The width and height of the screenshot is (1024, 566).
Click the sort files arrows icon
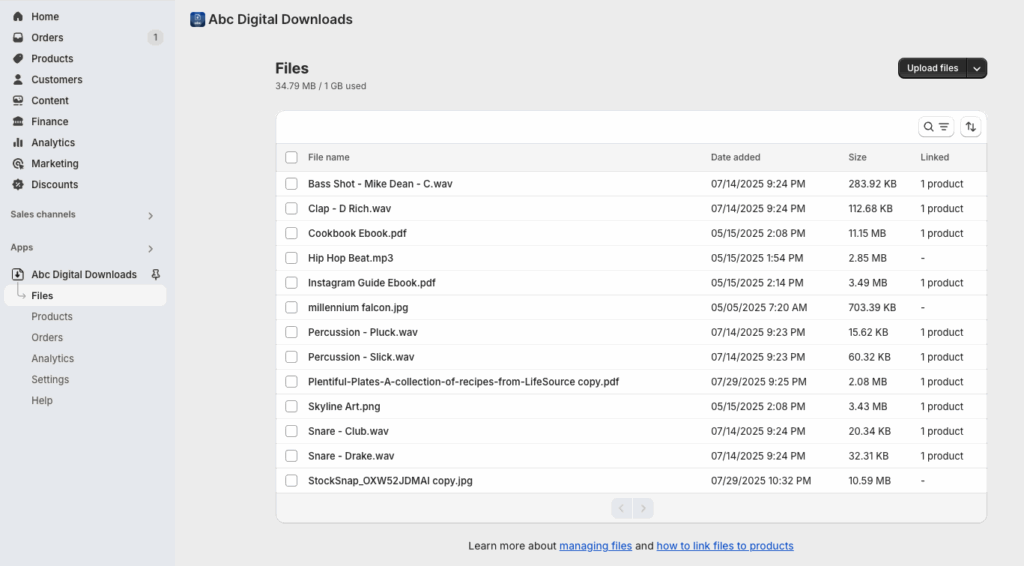(x=970, y=127)
